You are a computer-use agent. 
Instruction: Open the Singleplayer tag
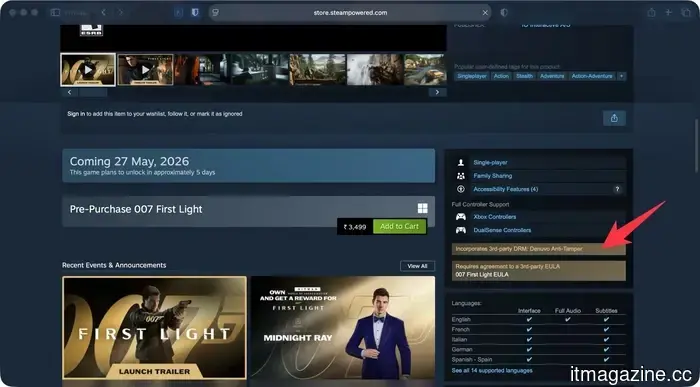tap(472, 76)
